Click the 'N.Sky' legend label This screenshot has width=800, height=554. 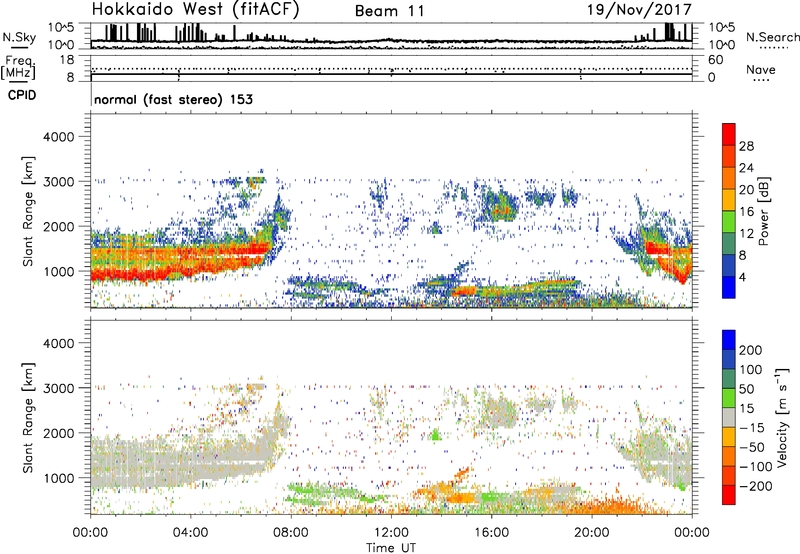tap(19, 37)
